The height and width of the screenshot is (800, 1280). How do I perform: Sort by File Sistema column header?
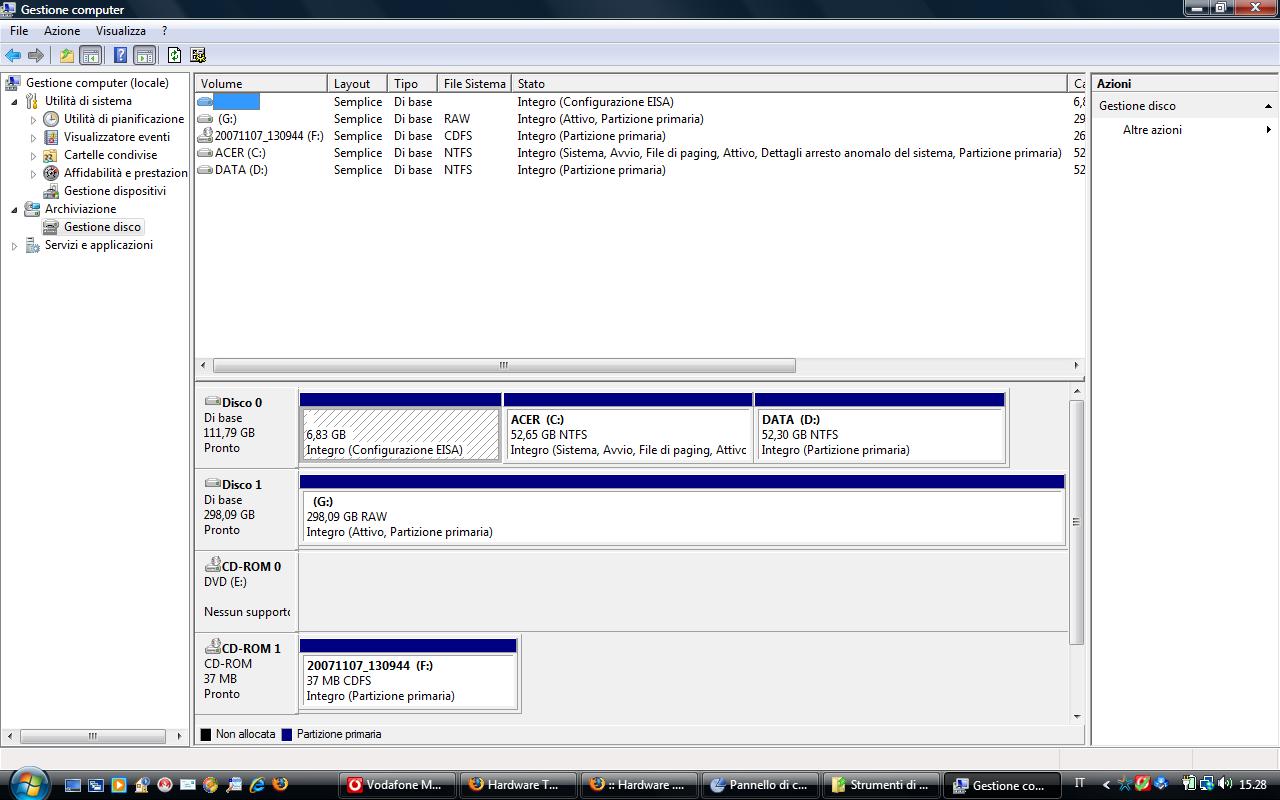(474, 84)
